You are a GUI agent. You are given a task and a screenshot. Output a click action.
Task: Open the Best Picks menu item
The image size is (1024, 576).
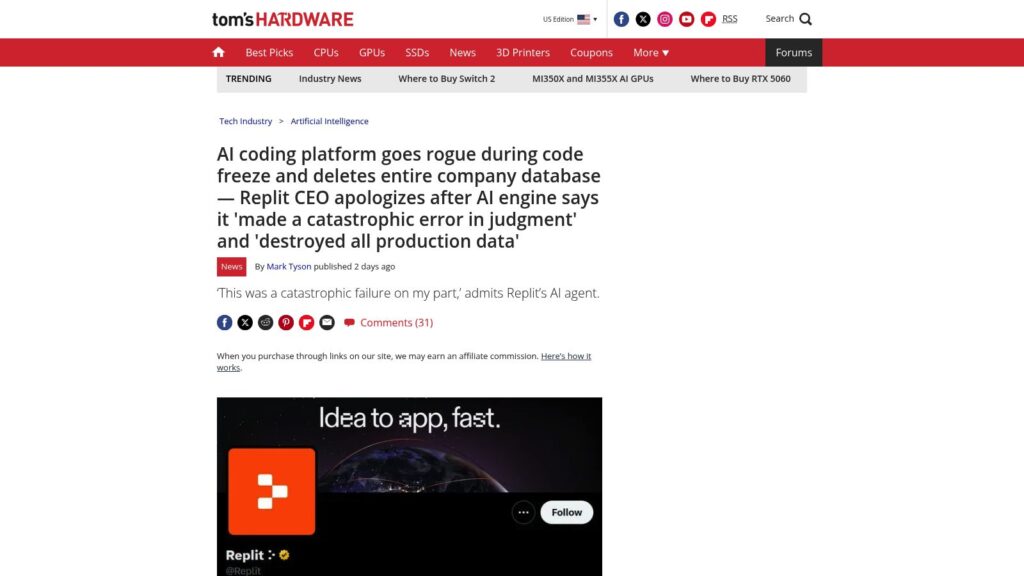(x=269, y=52)
